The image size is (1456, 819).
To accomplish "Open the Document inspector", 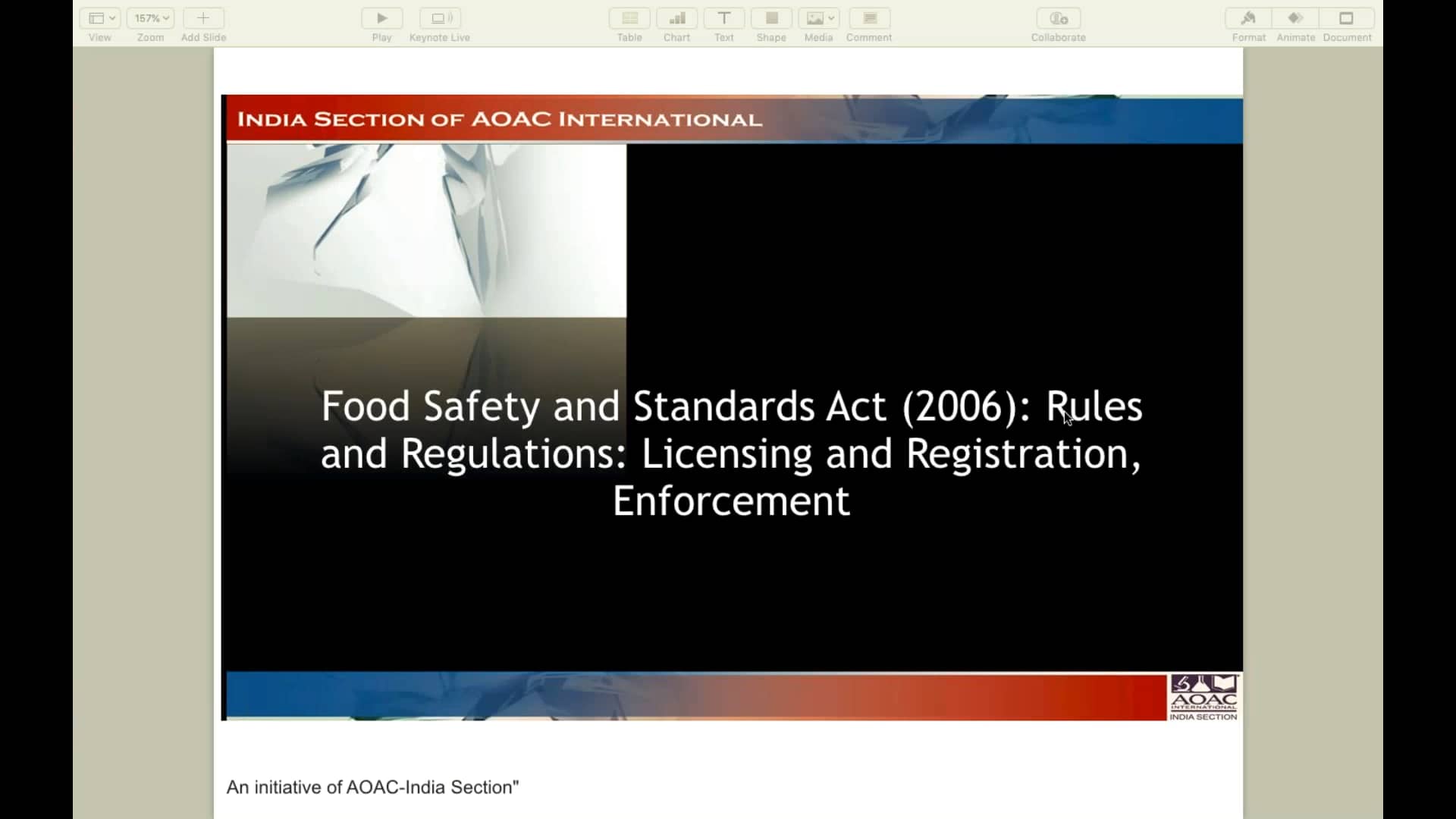I will (1347, 18).
